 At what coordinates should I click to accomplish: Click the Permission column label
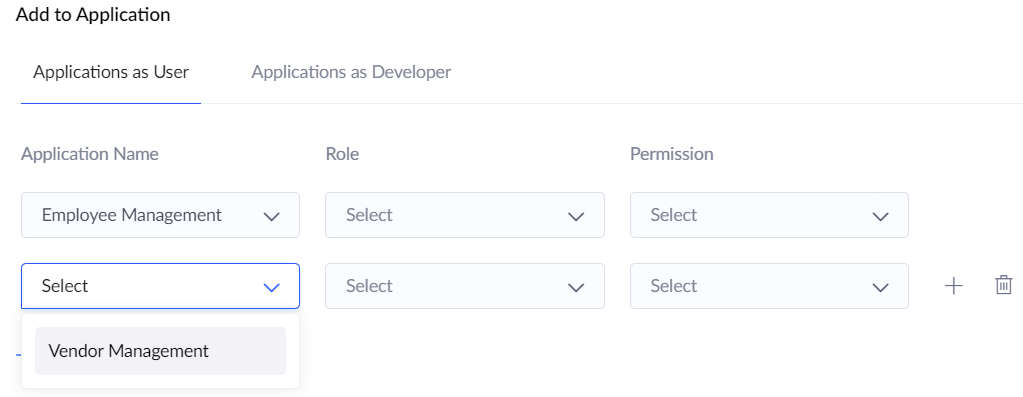pyautogui.click(x=671, y=154)
